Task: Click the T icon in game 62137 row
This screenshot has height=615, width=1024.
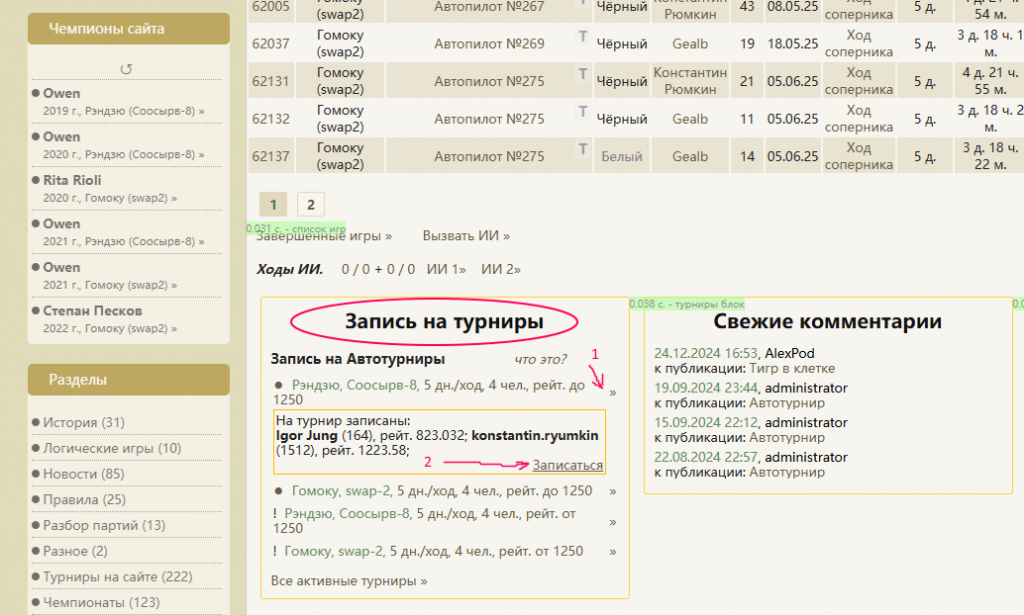Action: point(583,149)
